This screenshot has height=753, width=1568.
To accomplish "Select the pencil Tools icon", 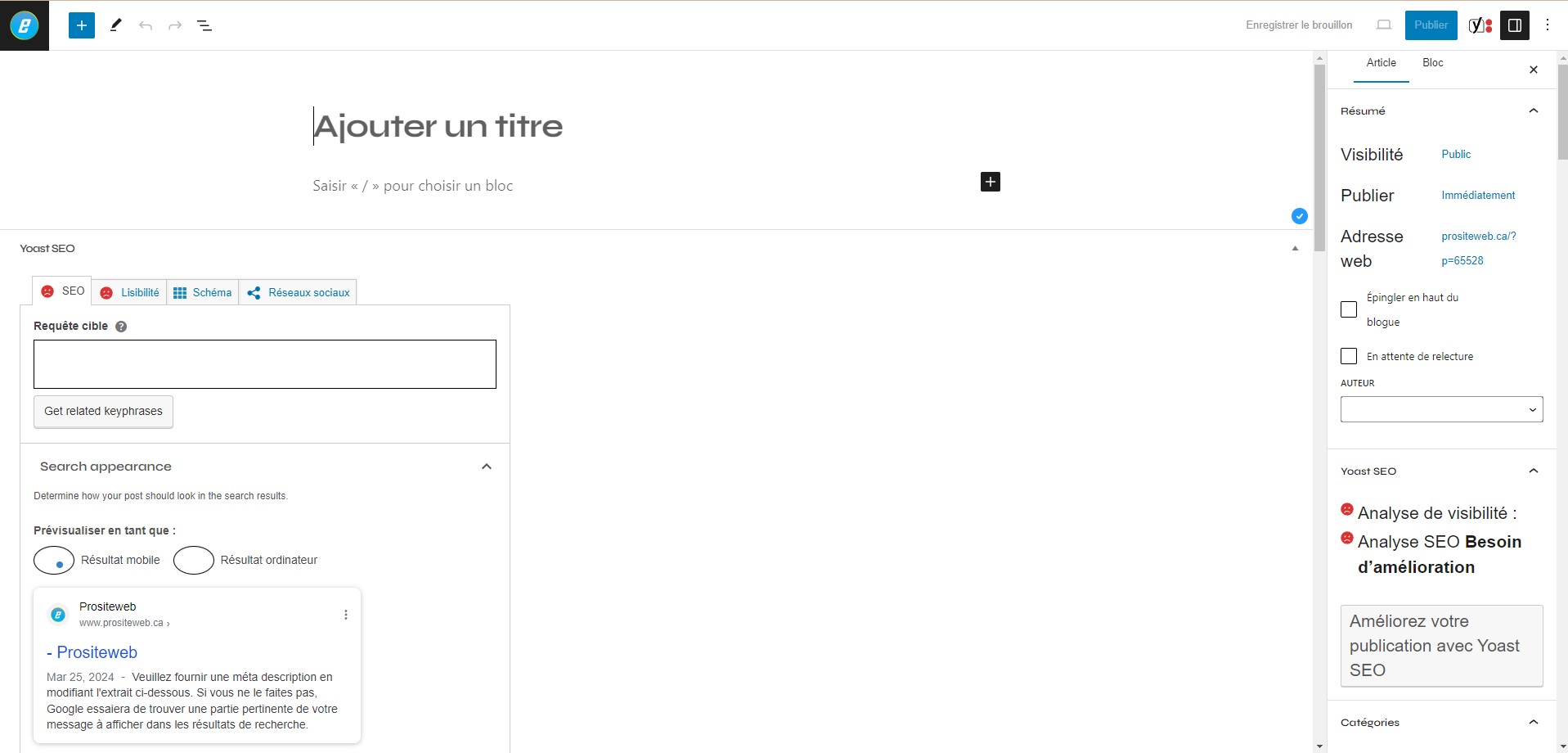I will pyautogui.click(x=116, y=25).
